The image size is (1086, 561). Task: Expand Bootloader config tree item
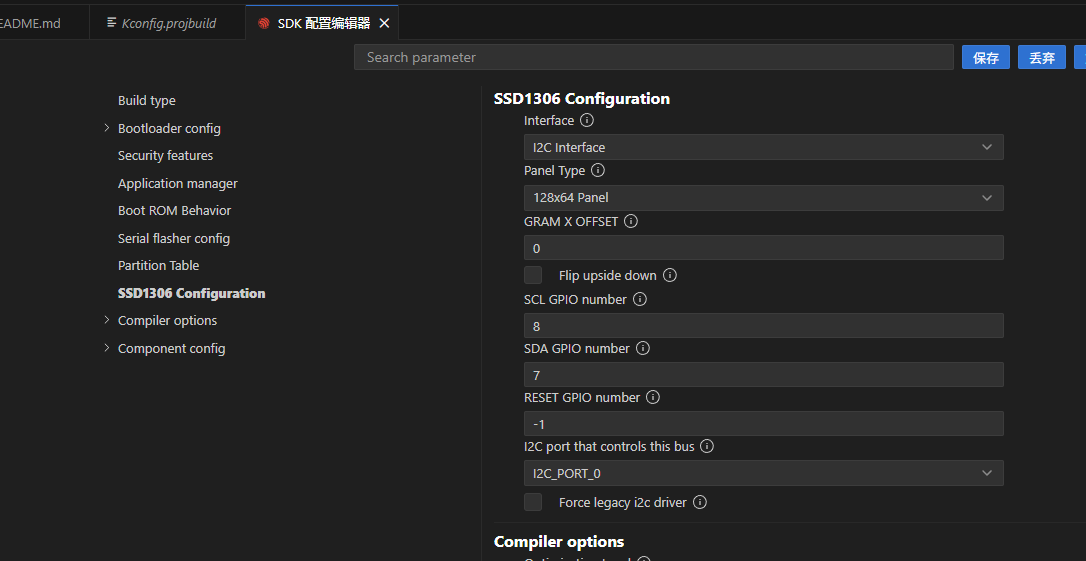107,128
